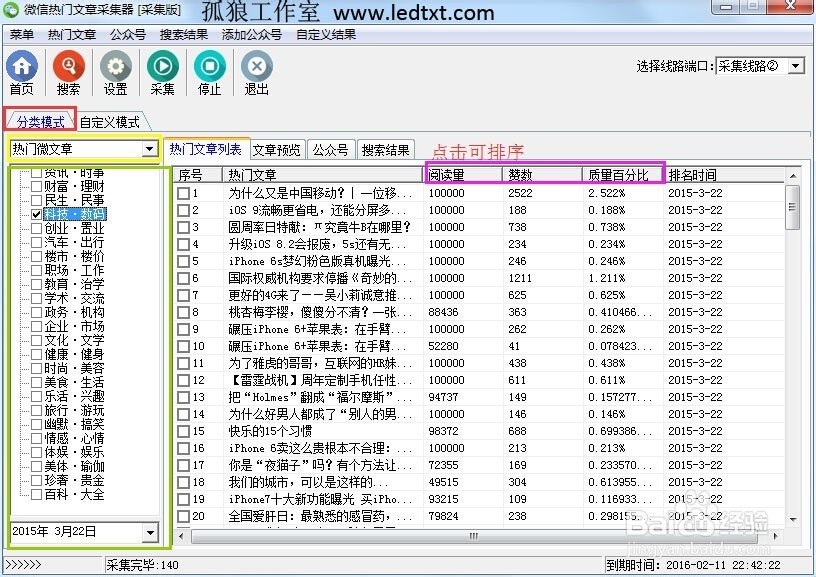Open the 菜单 menu

pyautogui.click(x=22, y=35)
